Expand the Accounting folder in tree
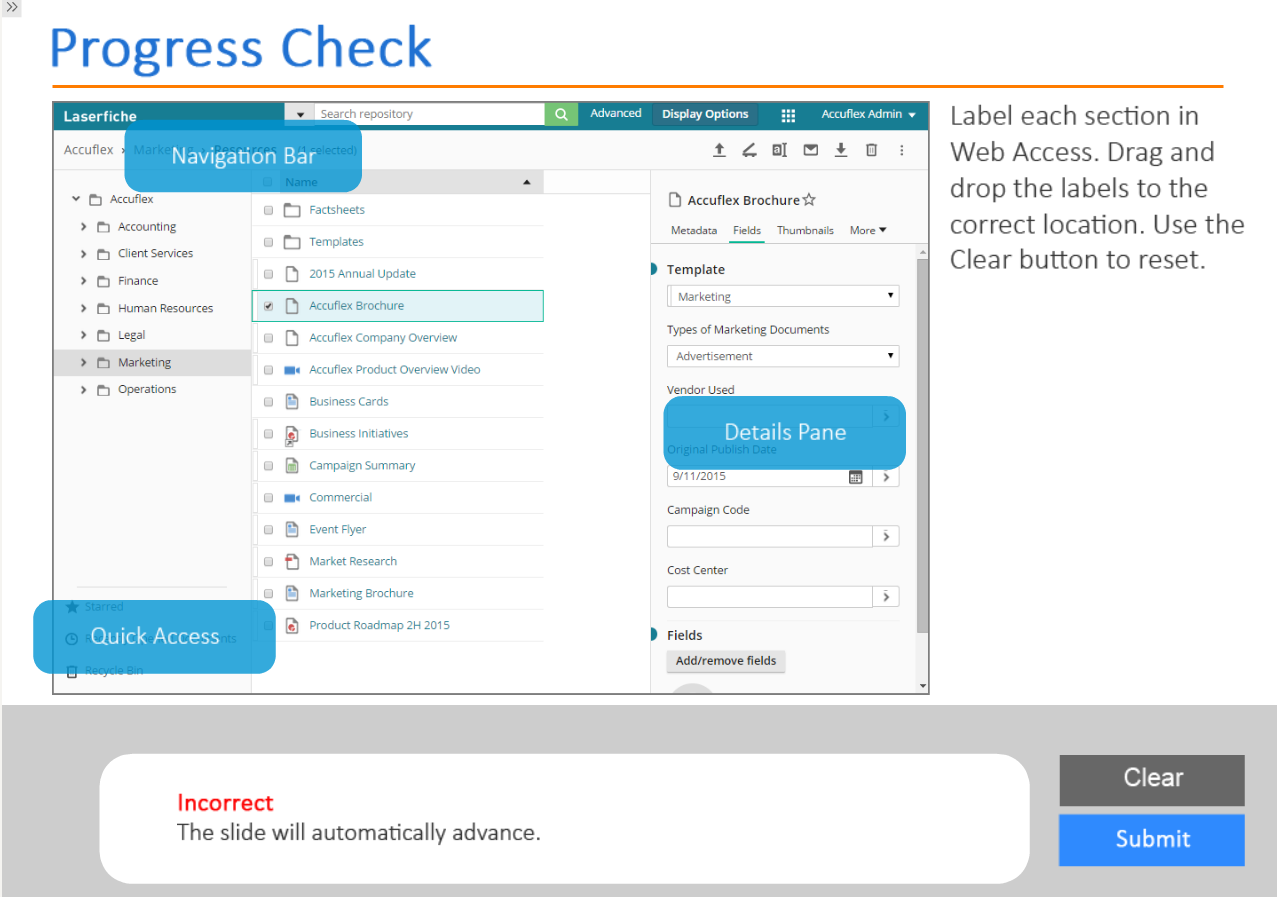The width and height of the screenshot is (1277, 897). click(84, 227)
